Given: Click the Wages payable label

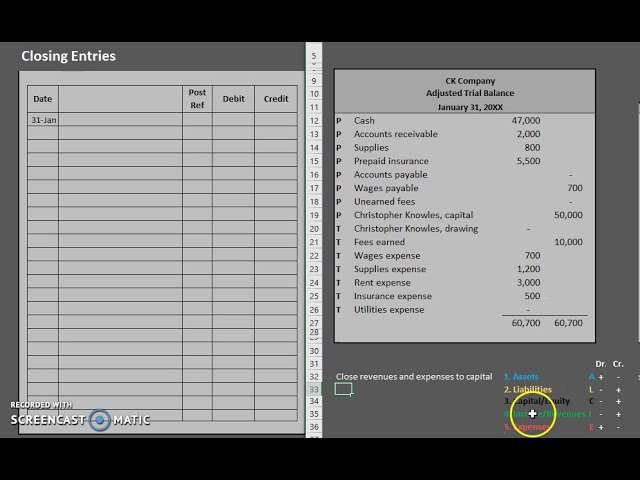Looking at the screenshot, I should coord(386,188).
